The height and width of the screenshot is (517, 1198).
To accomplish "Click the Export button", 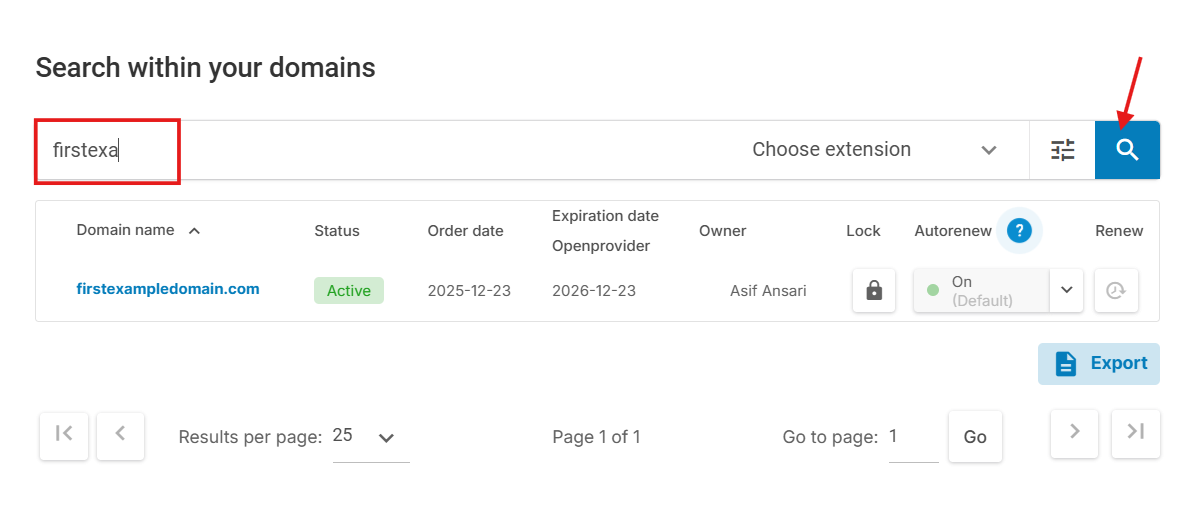I will tap(1099, 364).
